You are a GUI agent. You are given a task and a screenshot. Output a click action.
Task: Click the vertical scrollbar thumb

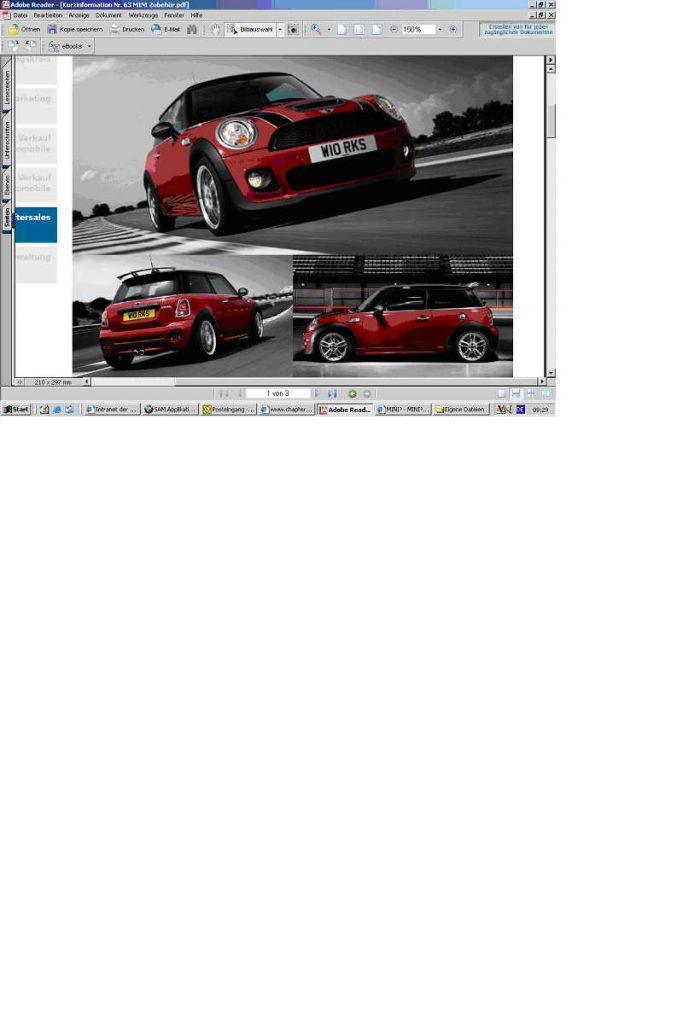click(550, 121)
